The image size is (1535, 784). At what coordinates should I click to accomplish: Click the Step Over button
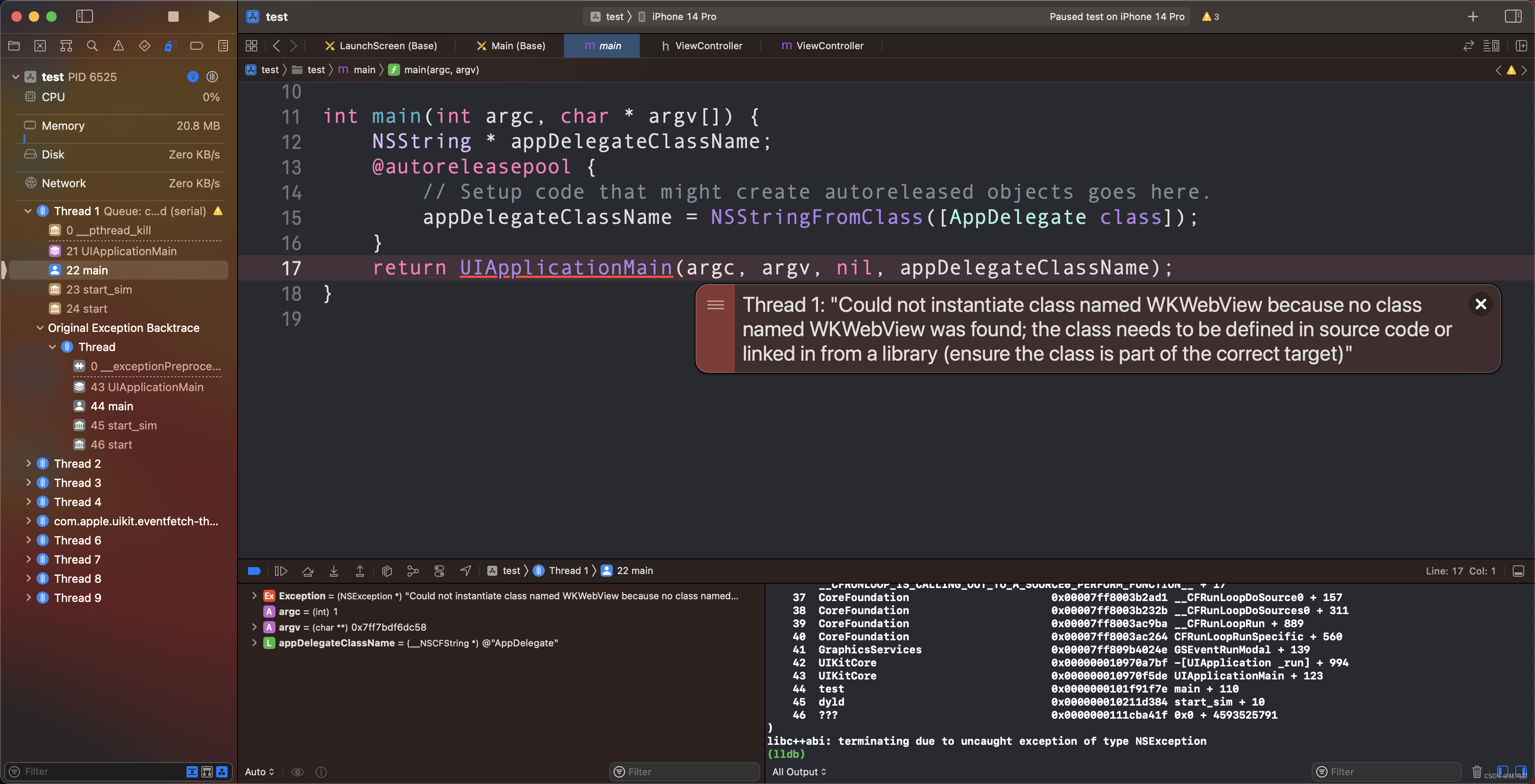(x=307, y=571)
